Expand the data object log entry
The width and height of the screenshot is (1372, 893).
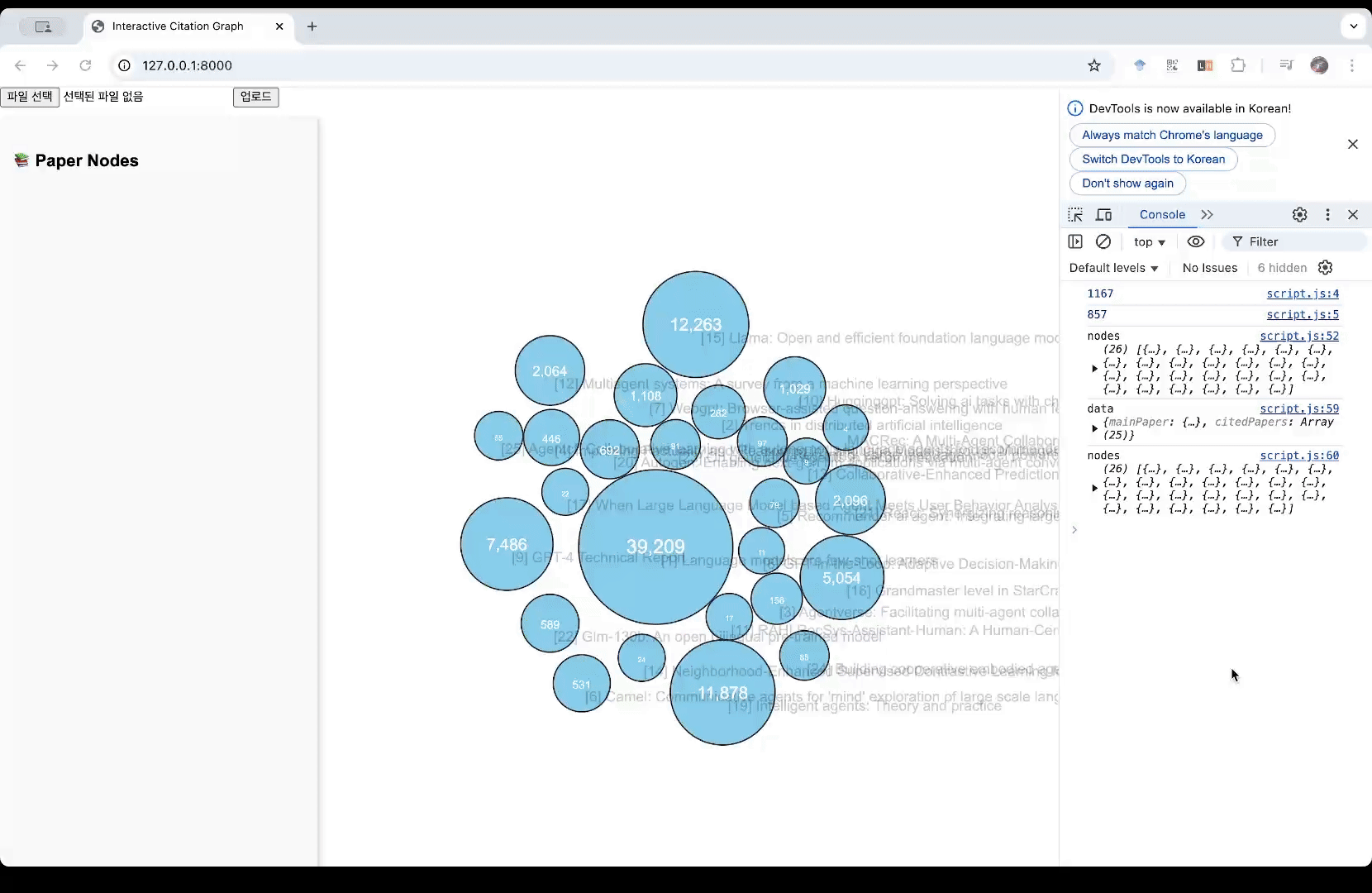(x=1095, y=428)
